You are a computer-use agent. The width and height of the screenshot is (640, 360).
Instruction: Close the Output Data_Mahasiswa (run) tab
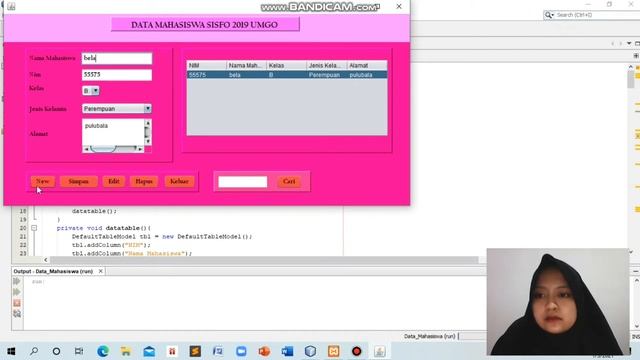click(x=100, y=271)
